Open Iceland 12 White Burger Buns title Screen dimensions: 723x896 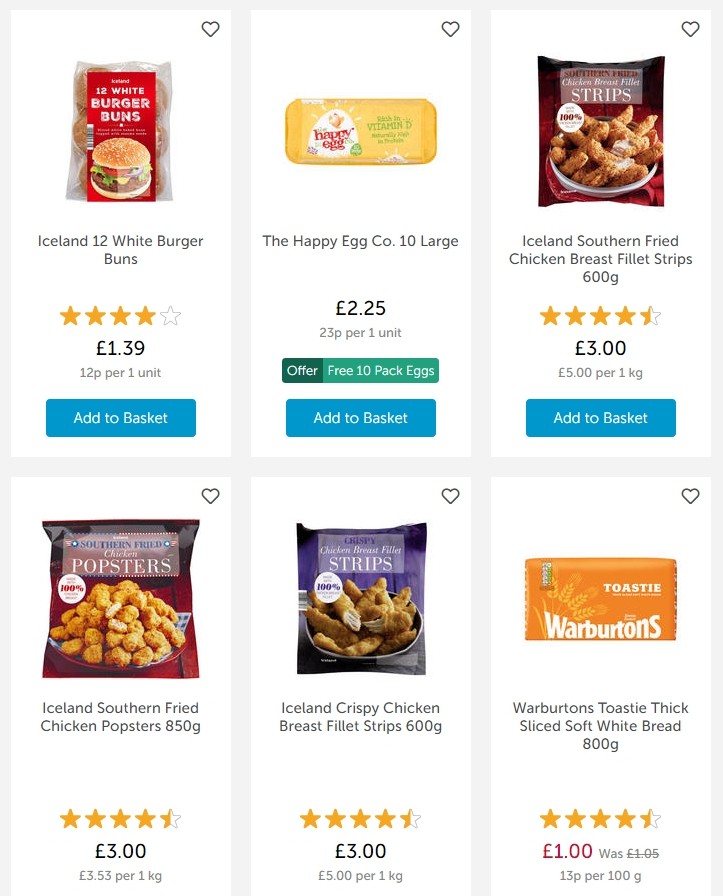click(121, 250)
